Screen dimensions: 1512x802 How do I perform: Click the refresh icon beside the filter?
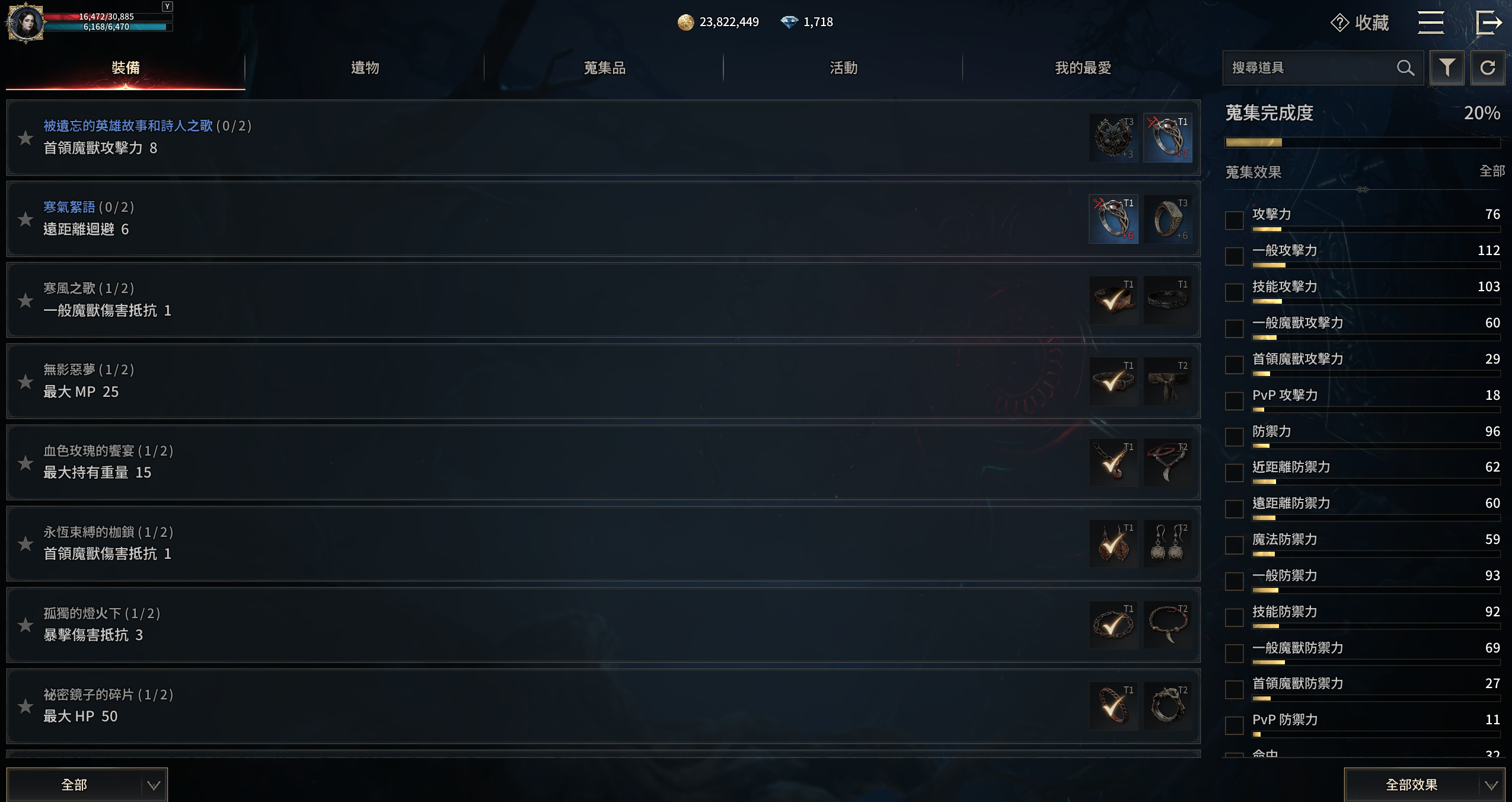tap(1488, 68)
